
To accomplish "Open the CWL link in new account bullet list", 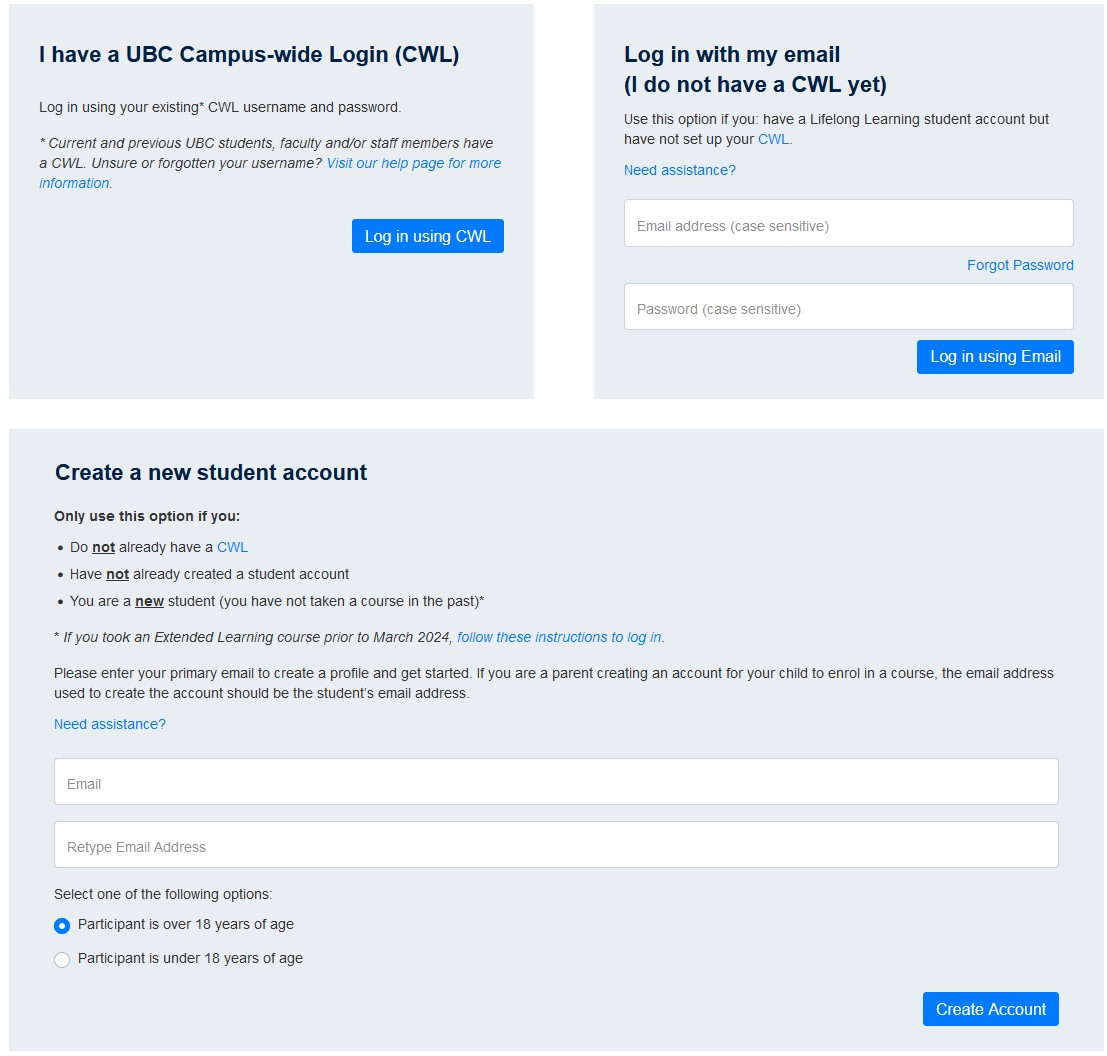I will pyautogui.click(x=232, y=547).
